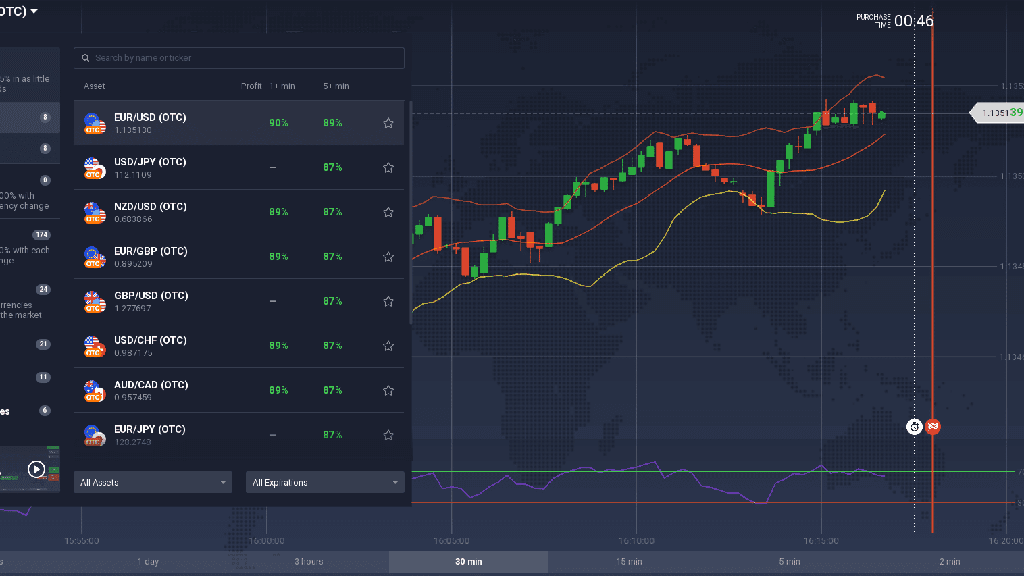
Task: Click USD/JPY 5 min profit 87%
Action: click(332, 168)
